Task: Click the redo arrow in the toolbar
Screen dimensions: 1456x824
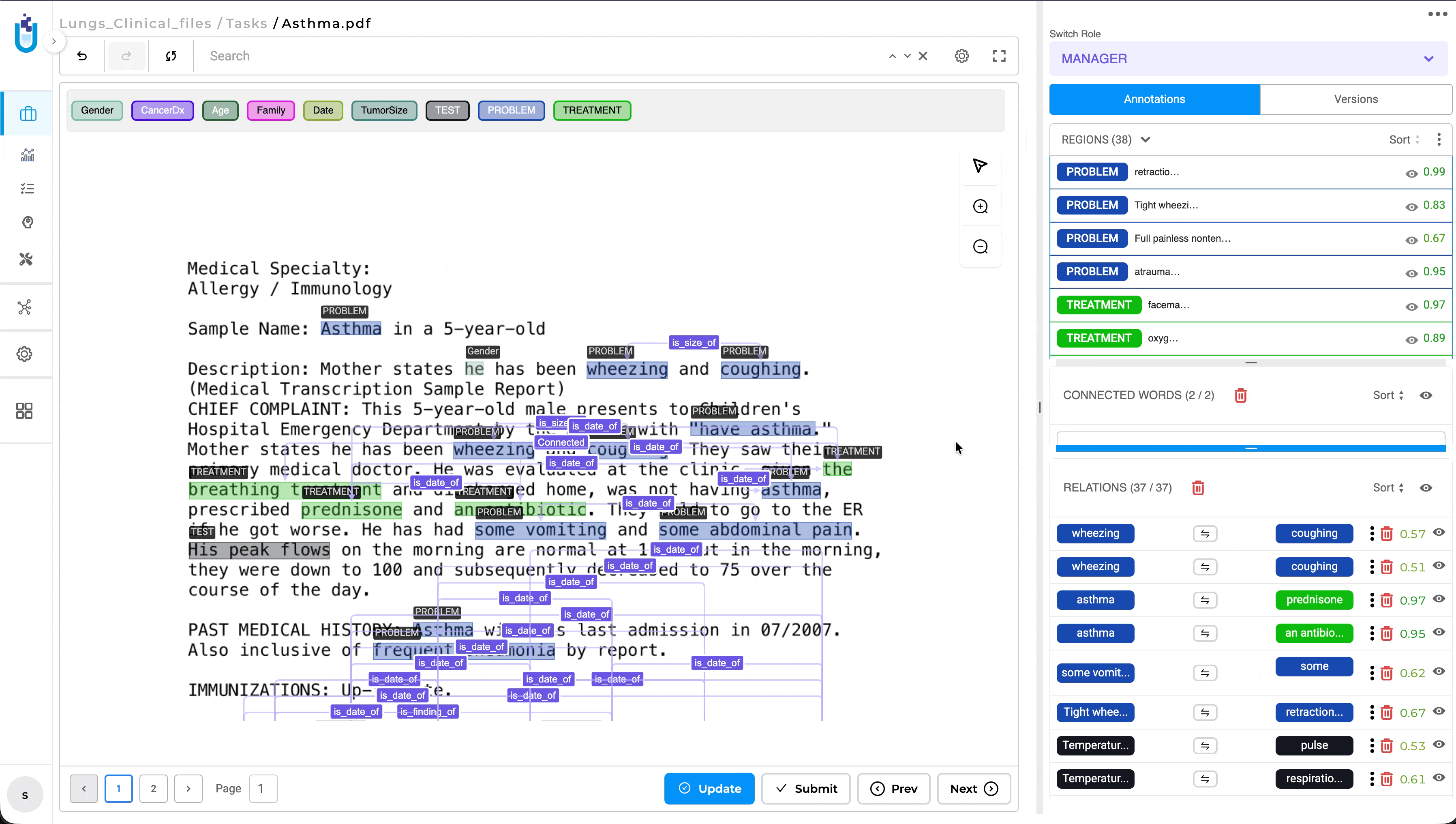Action: point(126,56)
